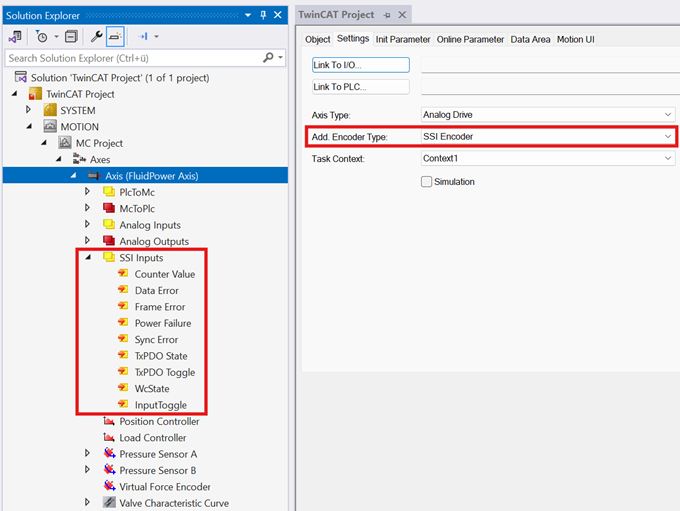Open the Data Area tab

point(530,39)
